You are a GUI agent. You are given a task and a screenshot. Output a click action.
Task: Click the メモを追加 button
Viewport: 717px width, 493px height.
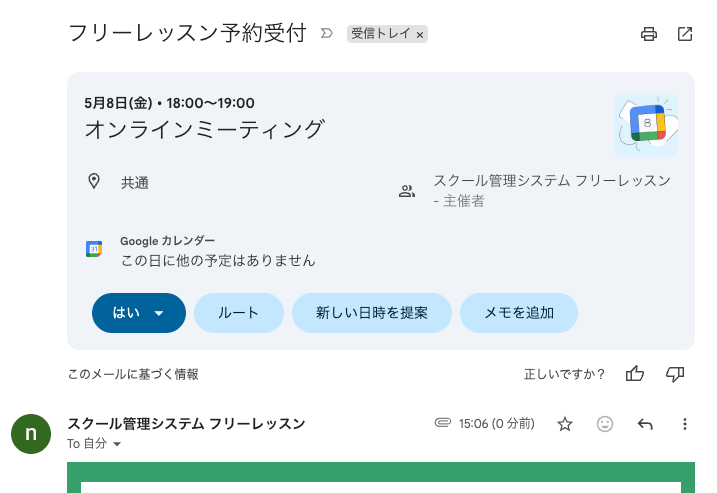518,313
